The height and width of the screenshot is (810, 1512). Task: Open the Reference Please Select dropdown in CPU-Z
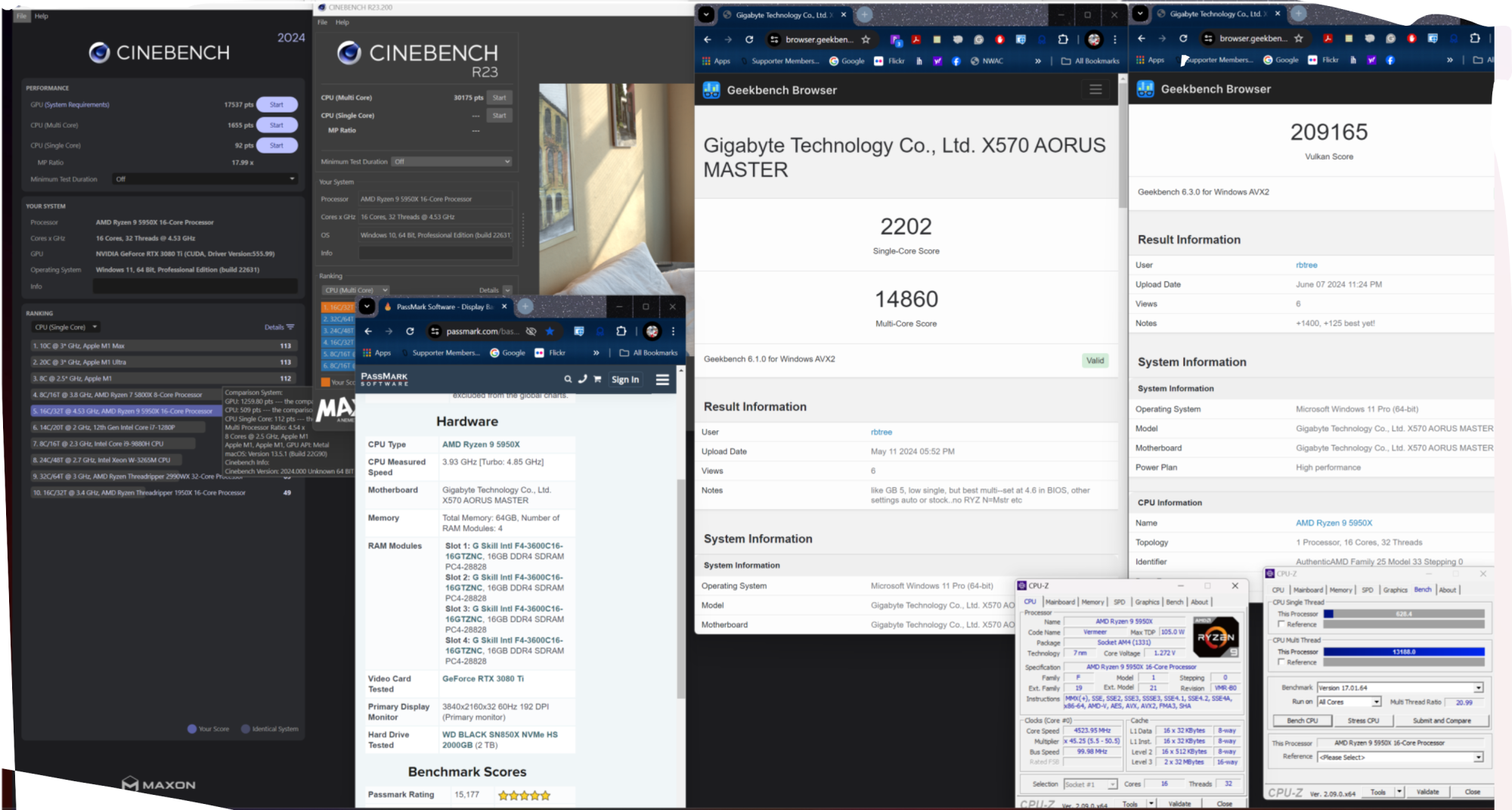click(x=1400, y=757)
